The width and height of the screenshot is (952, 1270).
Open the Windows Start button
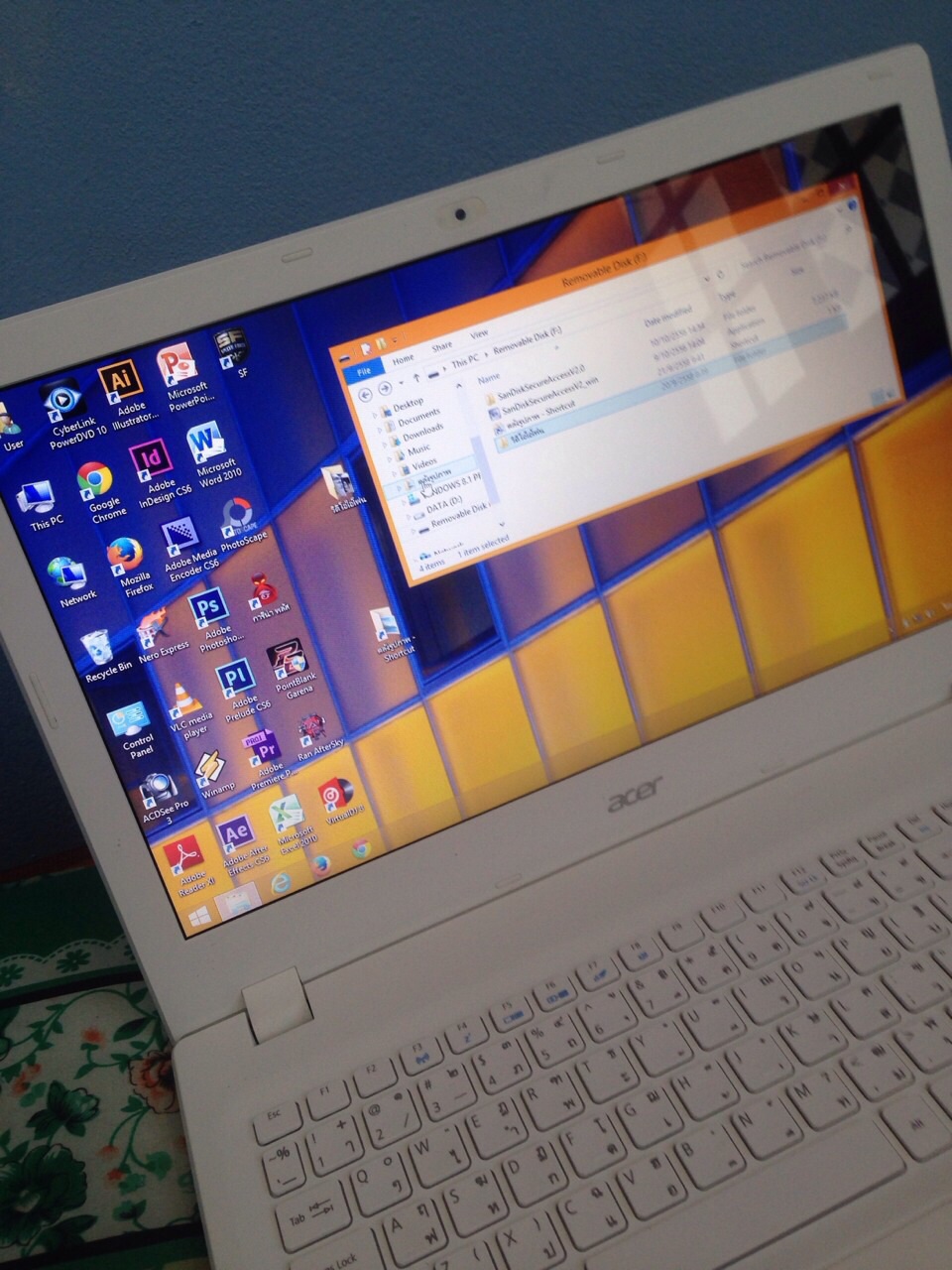tap(200, 916)
